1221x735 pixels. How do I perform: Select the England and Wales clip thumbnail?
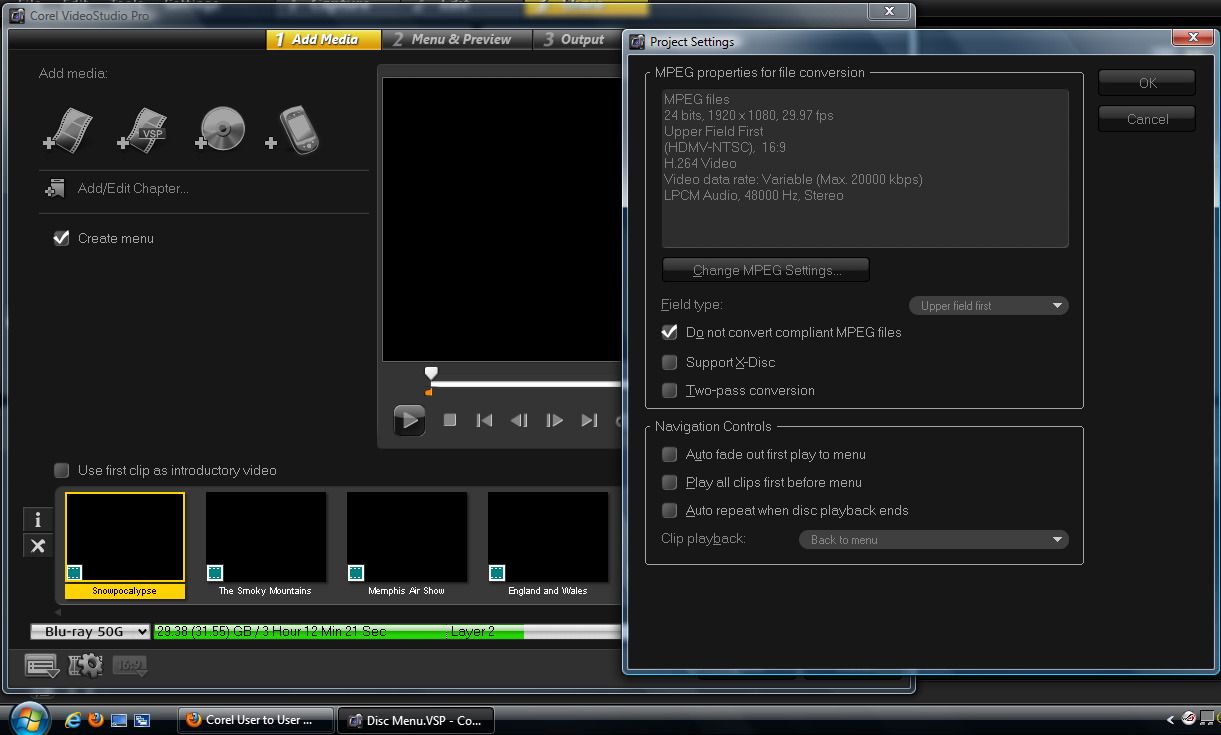click(x=548, y=538)
